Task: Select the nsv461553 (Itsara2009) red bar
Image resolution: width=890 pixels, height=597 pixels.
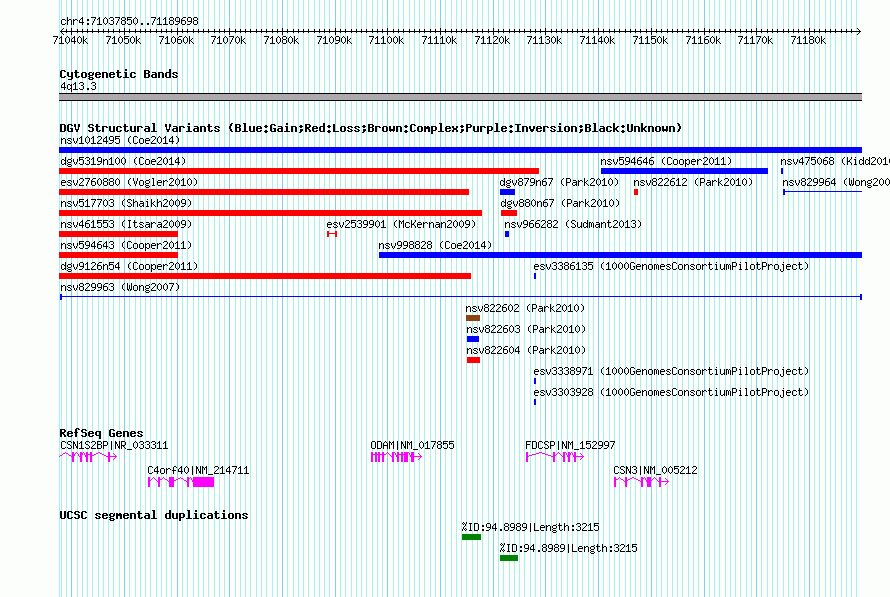Action: pyautogui.click(x=118, y=234)
